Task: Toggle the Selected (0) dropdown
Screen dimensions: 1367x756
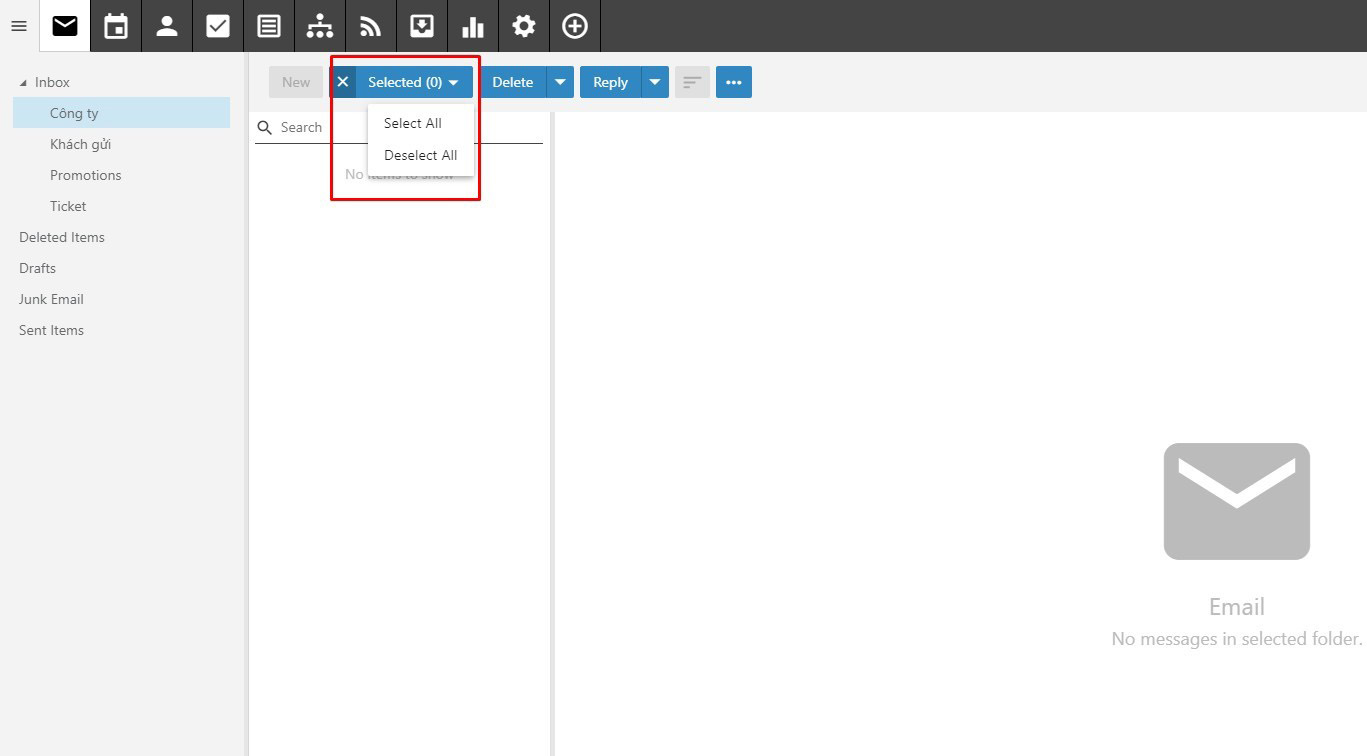Action: pyautogui.click(x=414, y=82)
